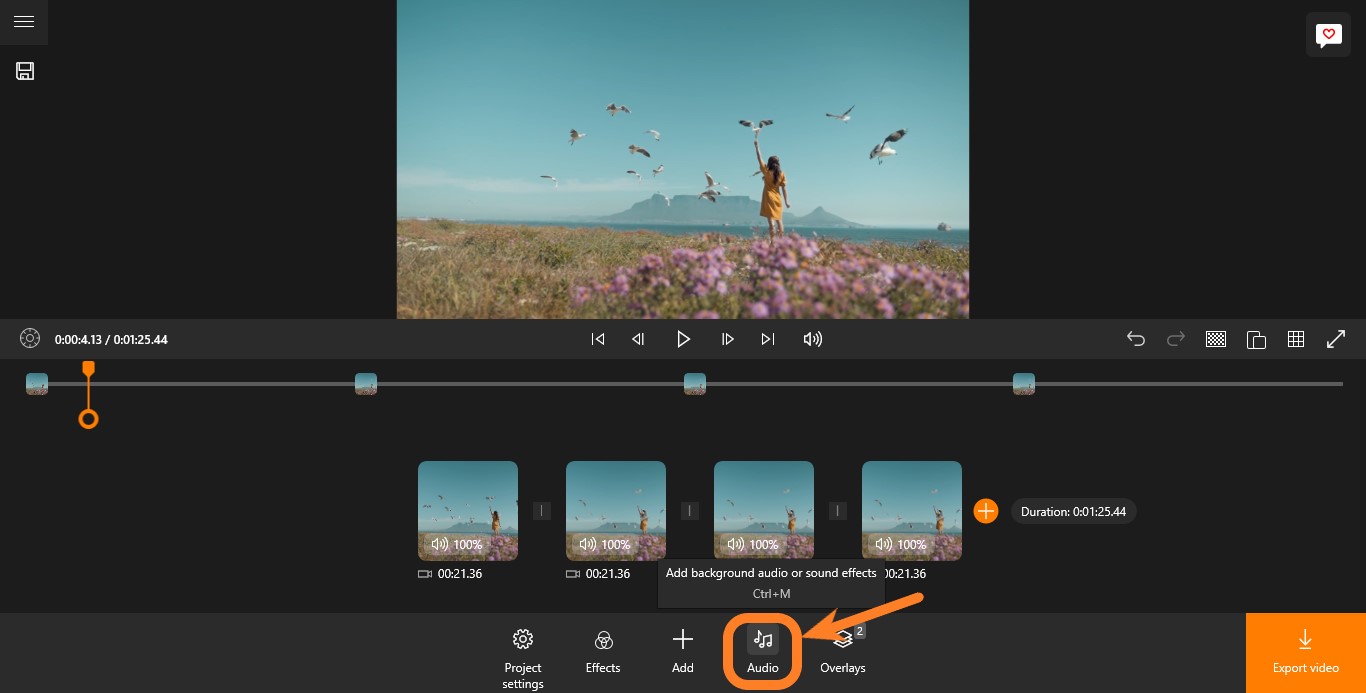The width and height of the screenshot is (1366, 693).
Task: Enter fullscreen preview mode
Action: pyautogui.click(x=1336, y=339)
